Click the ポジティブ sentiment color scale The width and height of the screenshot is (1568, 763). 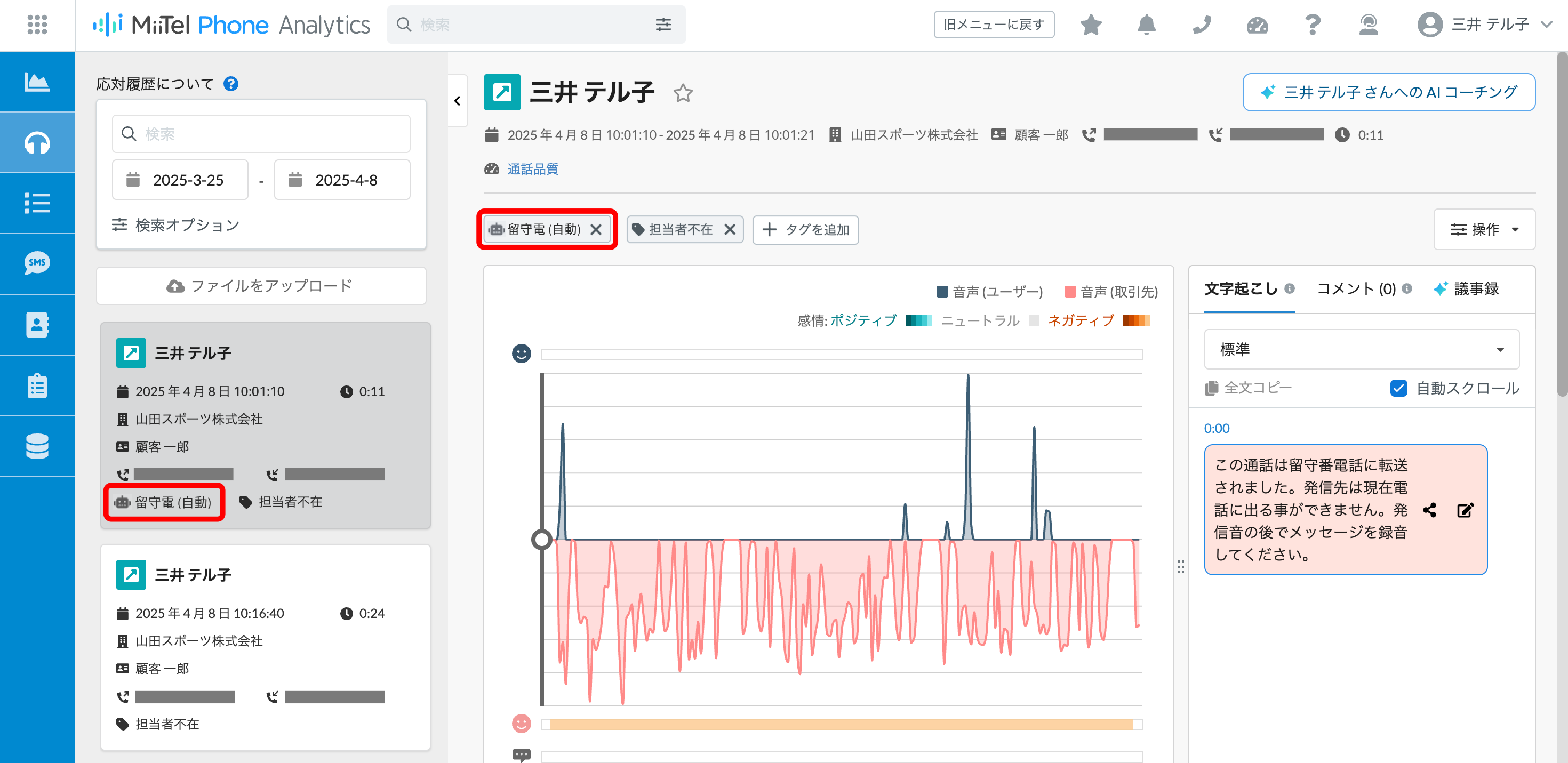pos(918,320)
